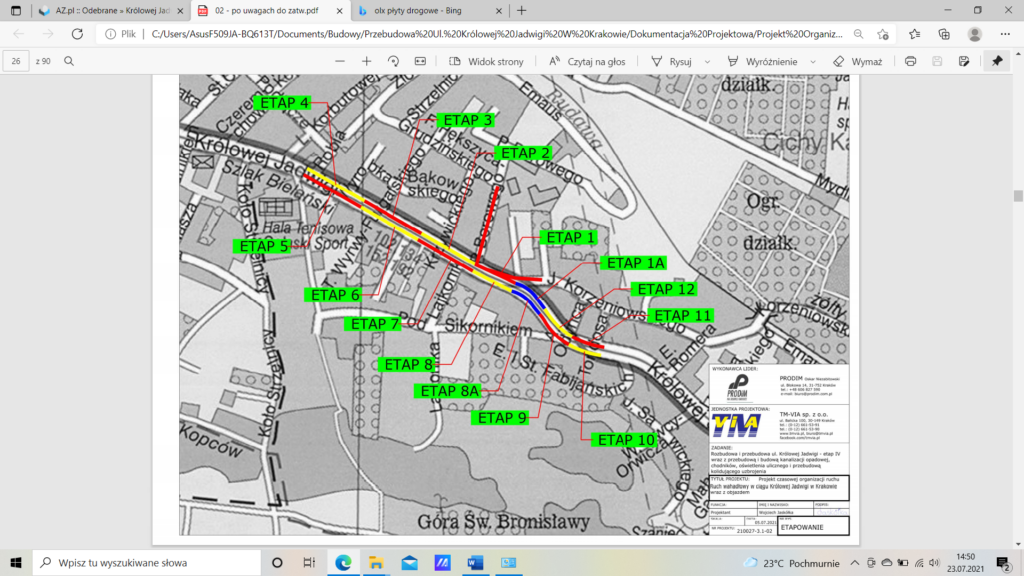Rotate the PDF page
This screenshot has width=1024, height=576.
click(x=393, y=61)
